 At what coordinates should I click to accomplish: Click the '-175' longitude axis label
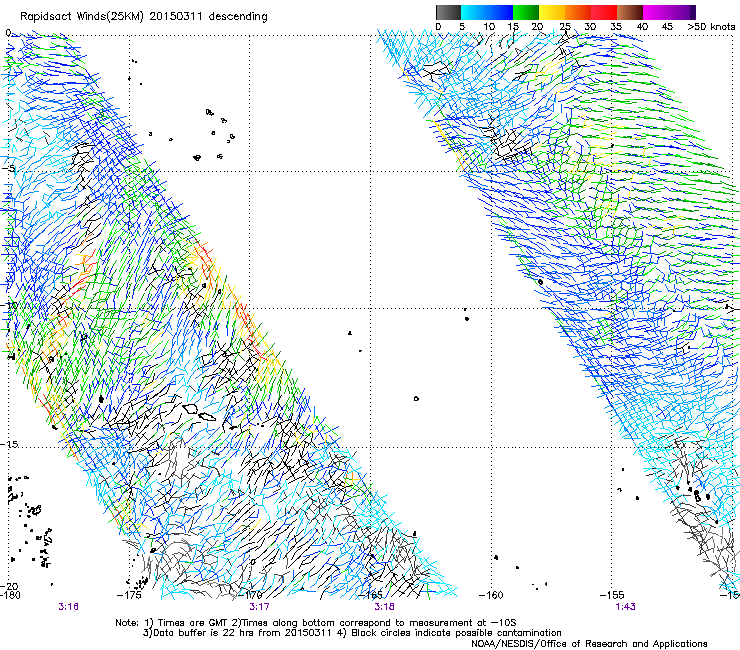[129, 595]
